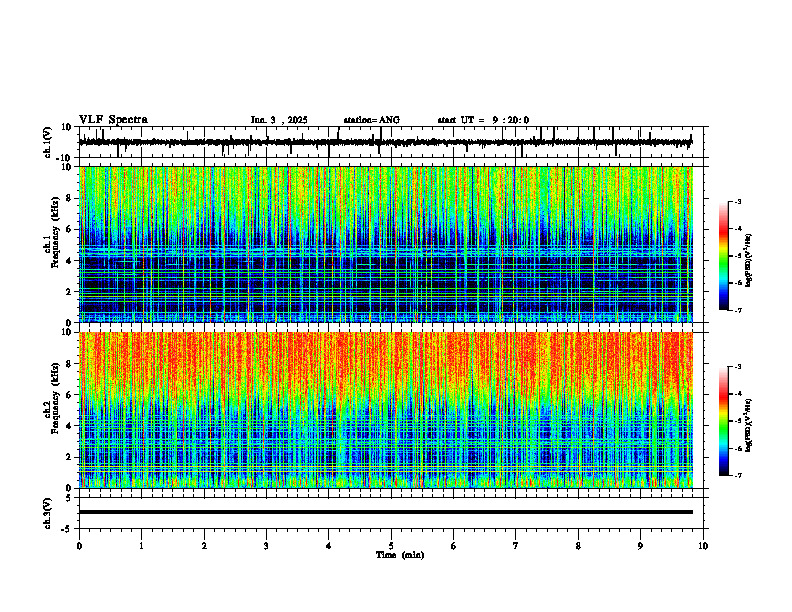Image resolution: width=792 pixels, height=612 pixels.
Task: Click the "VLF Spectra" plot title
Action: point(113,120)
